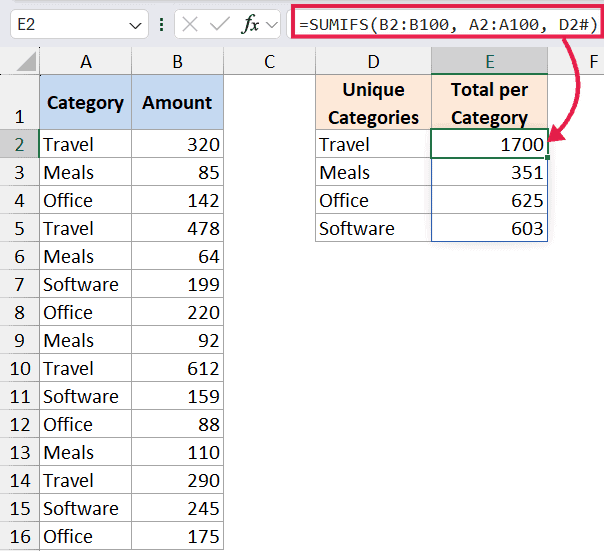The width and height of the screenshot is (604, 551).
Task: Click Office in Unique Categories column
Action: pos(373,200)
